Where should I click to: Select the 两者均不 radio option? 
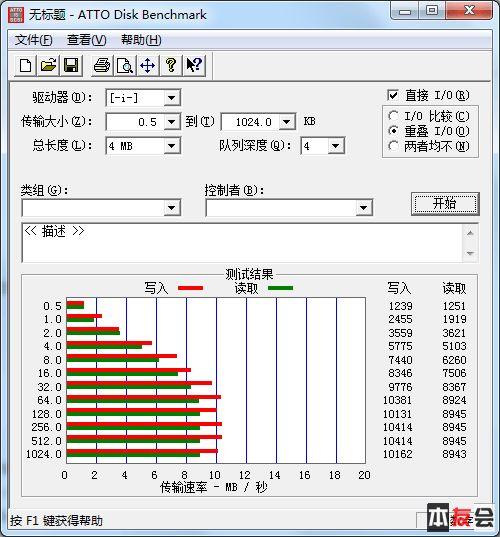pos(393,146)
